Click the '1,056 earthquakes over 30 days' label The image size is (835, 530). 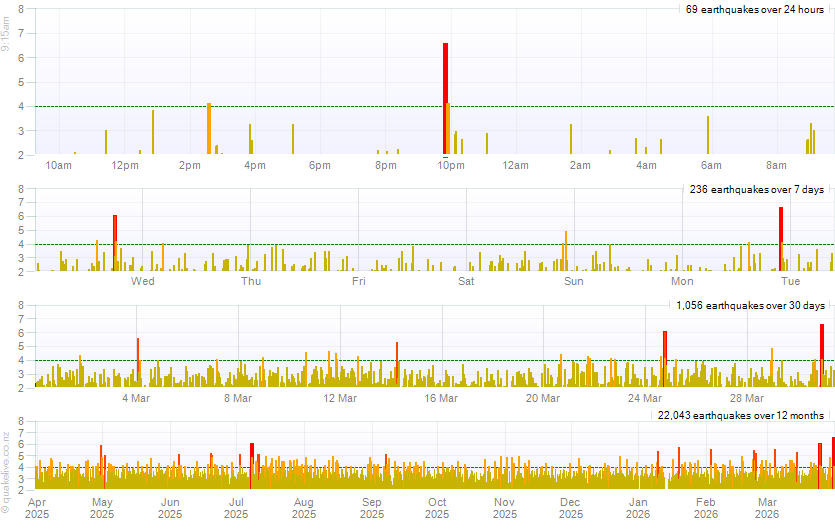coord(750,305)
